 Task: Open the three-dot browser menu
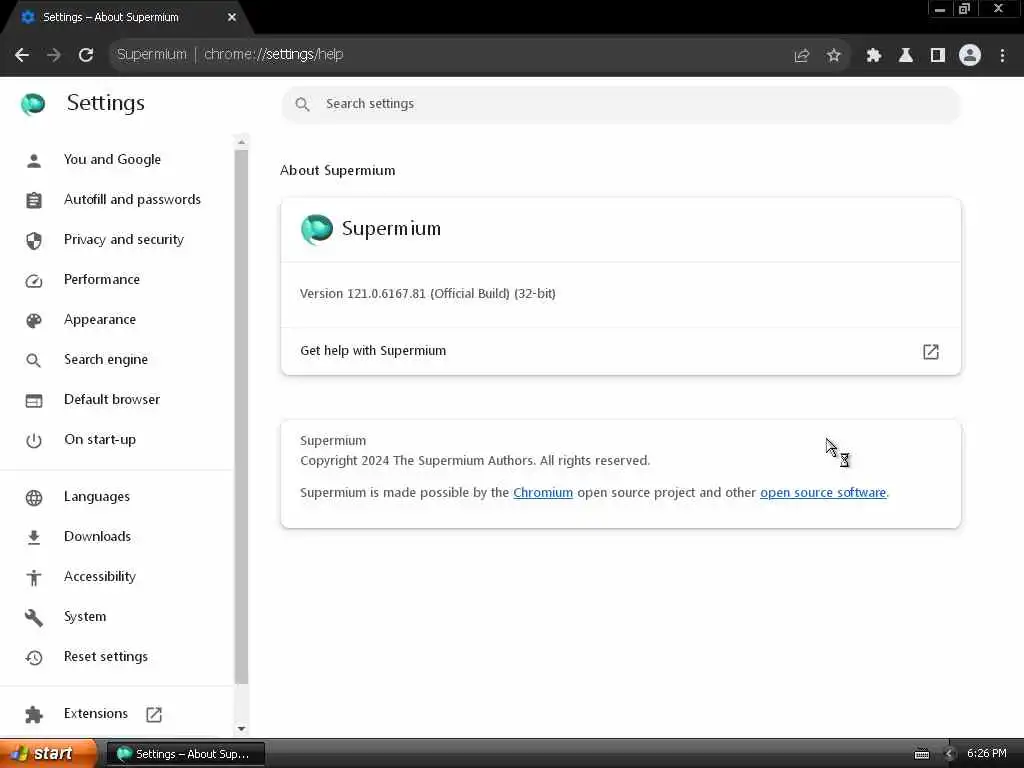[1002, 56]
